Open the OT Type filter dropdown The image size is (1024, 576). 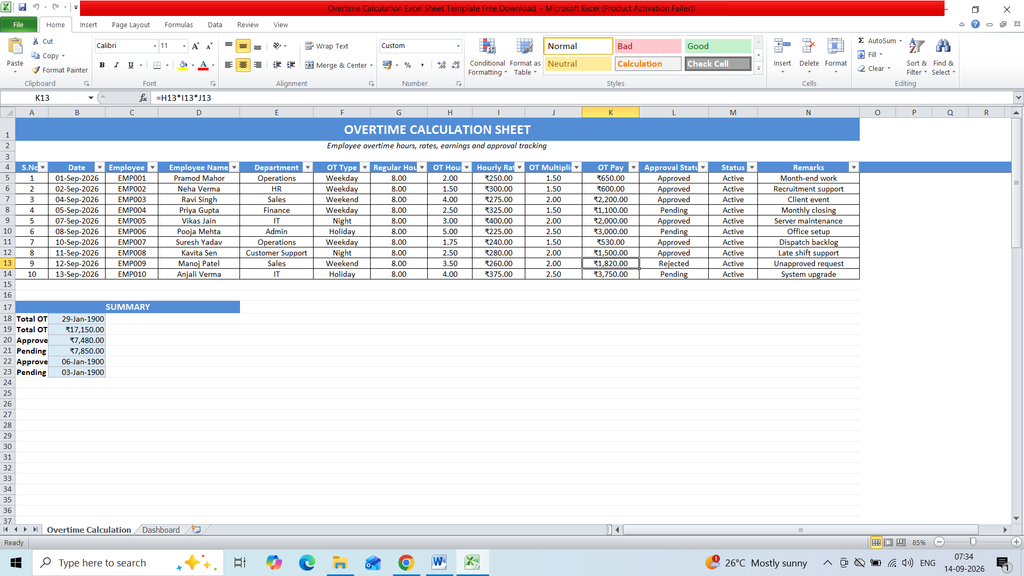[x=364, y=168]
